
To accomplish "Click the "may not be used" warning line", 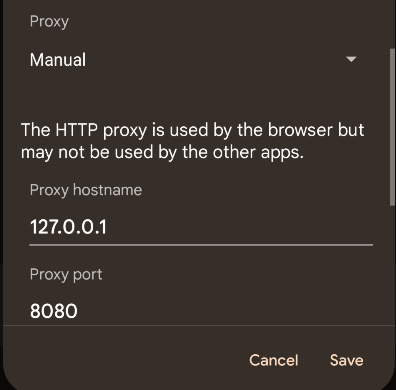I will 162,153.
